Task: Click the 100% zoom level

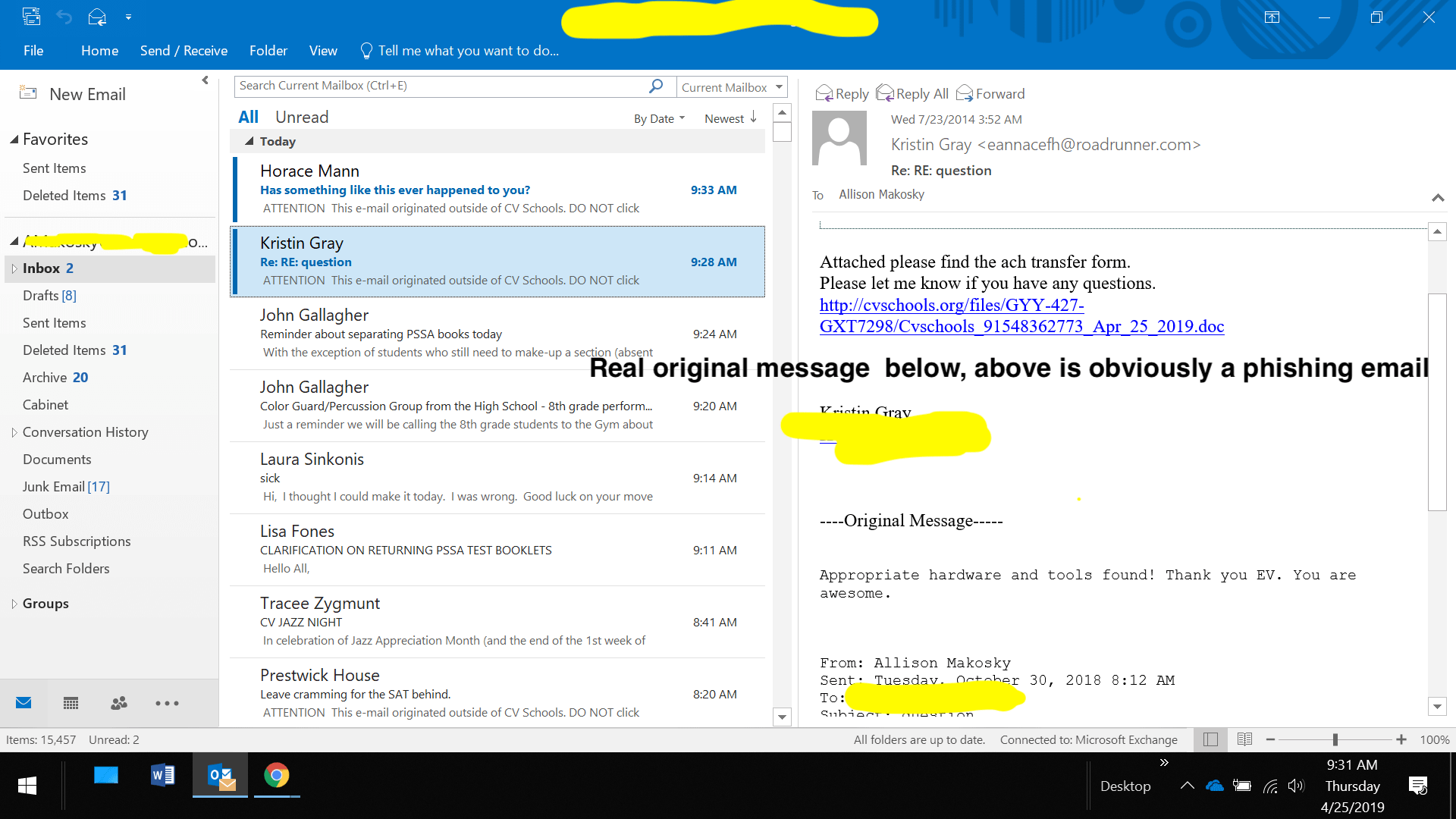Action: pos(1435,739)
